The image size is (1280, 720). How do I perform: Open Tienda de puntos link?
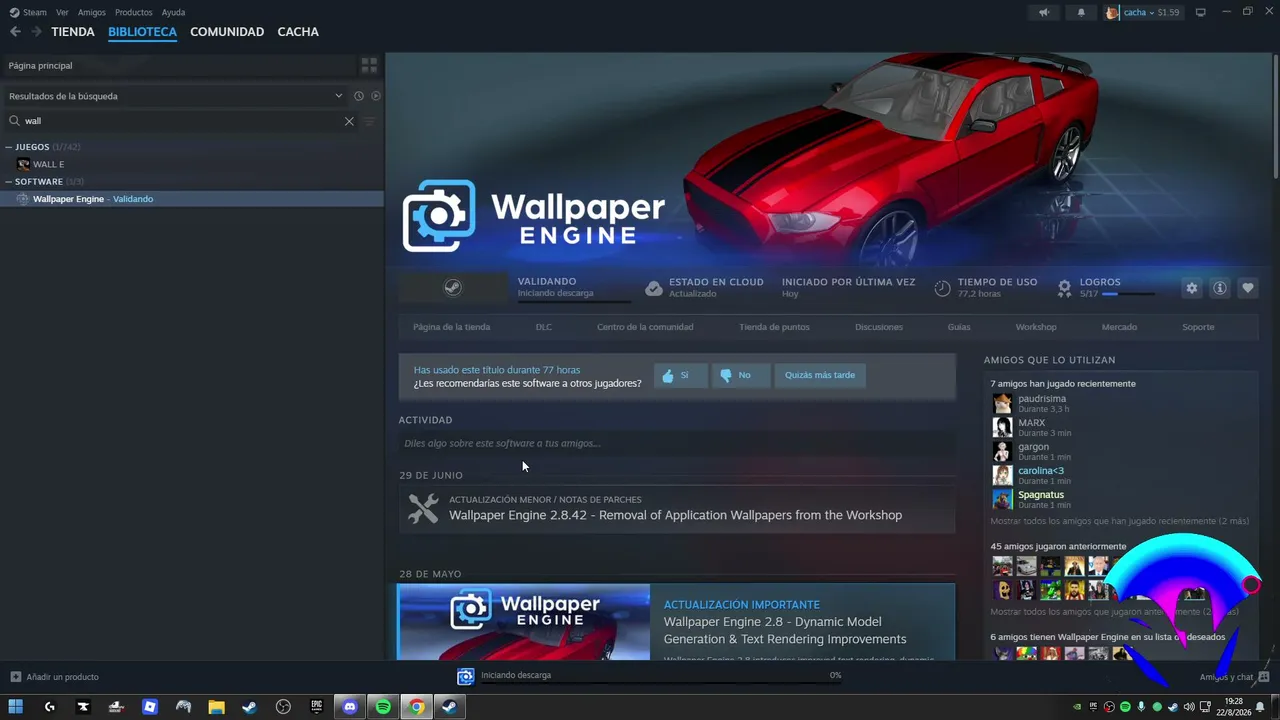pyautogui.click(x=774, y=327)
